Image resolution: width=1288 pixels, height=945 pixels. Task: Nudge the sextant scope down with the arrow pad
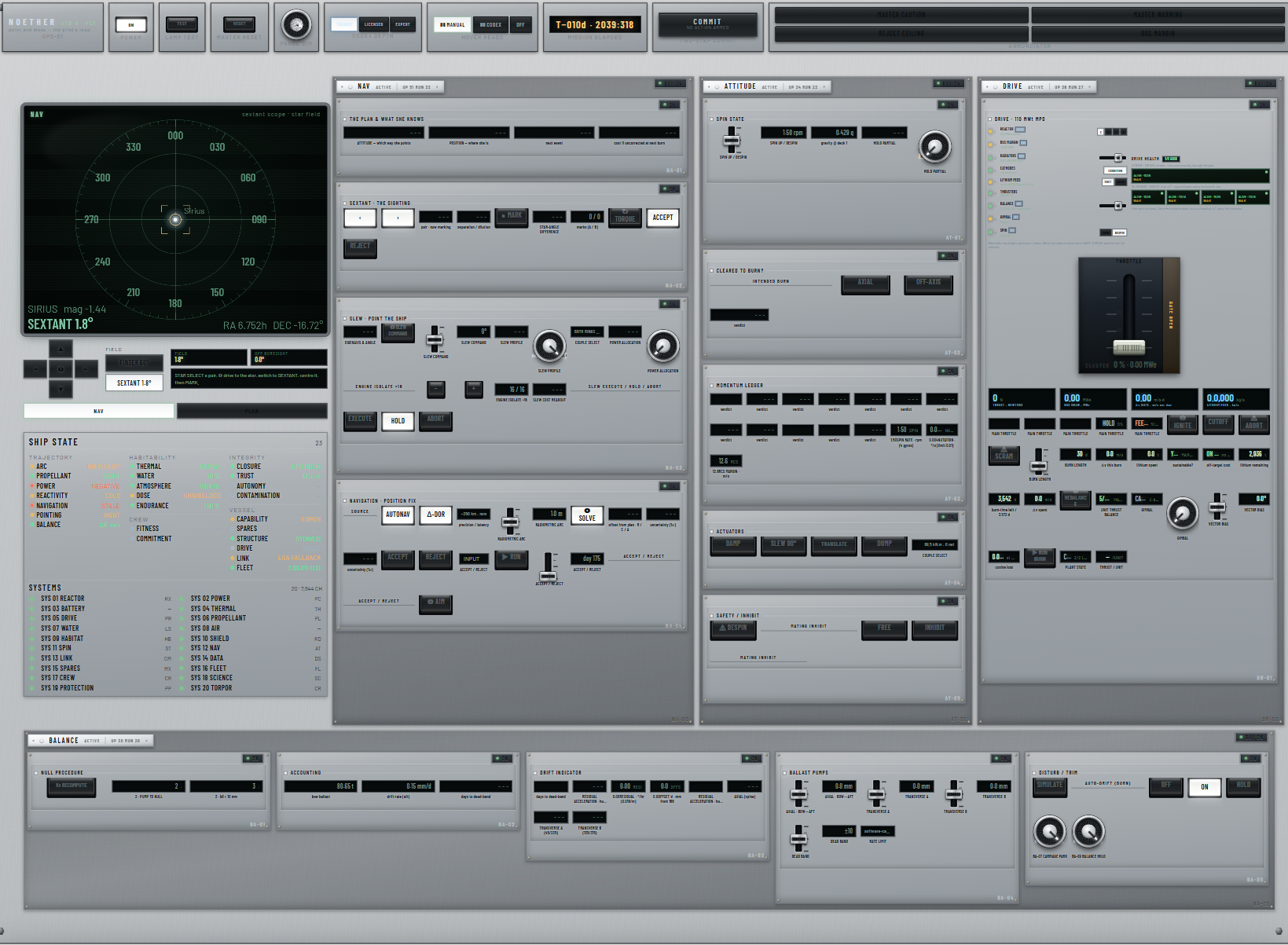point(61,388)
